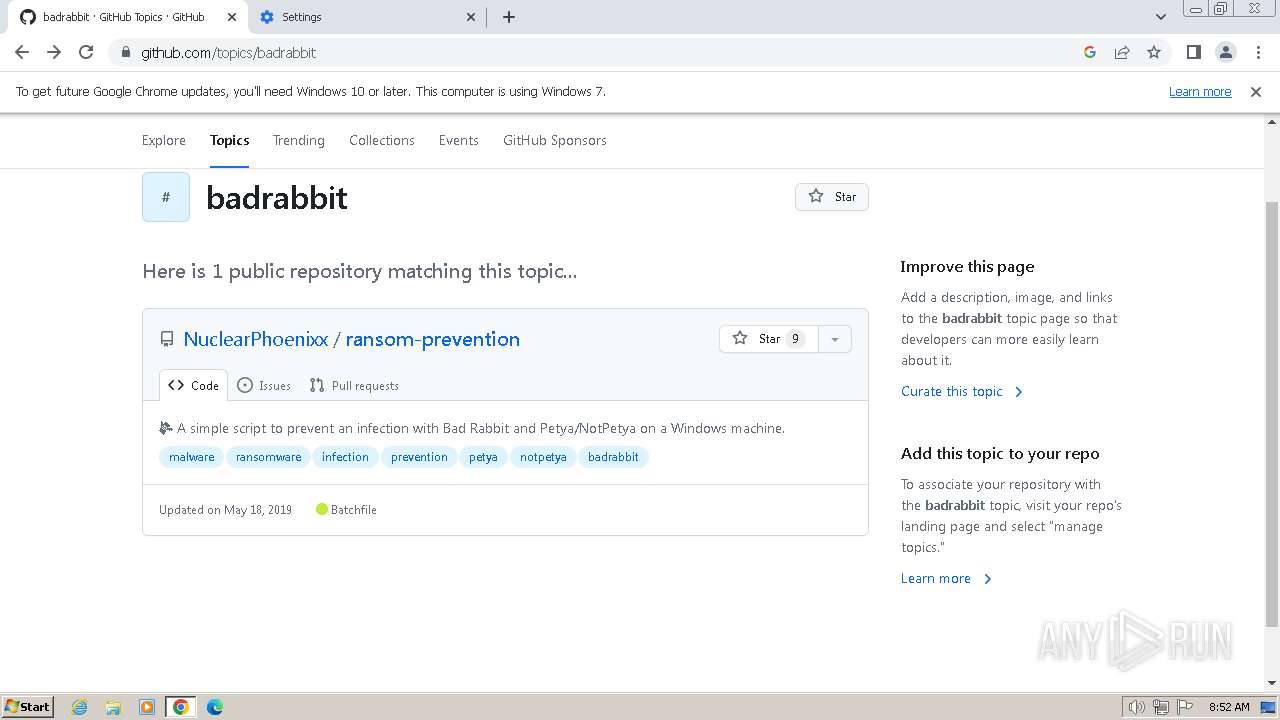Open the Windows Start menu

click(28, 706)
